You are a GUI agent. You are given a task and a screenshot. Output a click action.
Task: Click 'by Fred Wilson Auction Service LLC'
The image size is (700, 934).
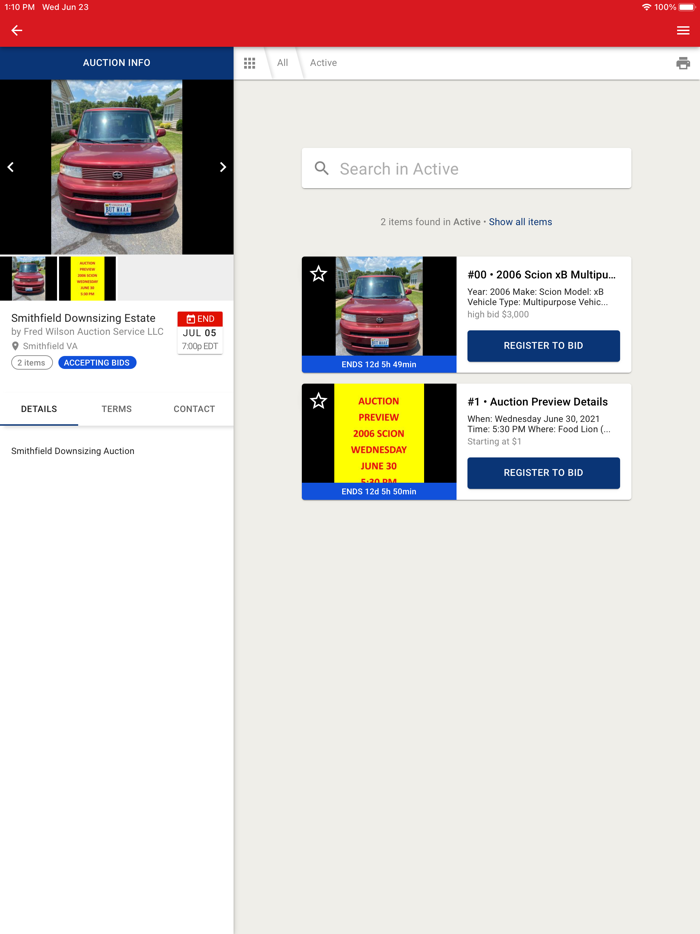pyautogui.click(x=87, y=332)
